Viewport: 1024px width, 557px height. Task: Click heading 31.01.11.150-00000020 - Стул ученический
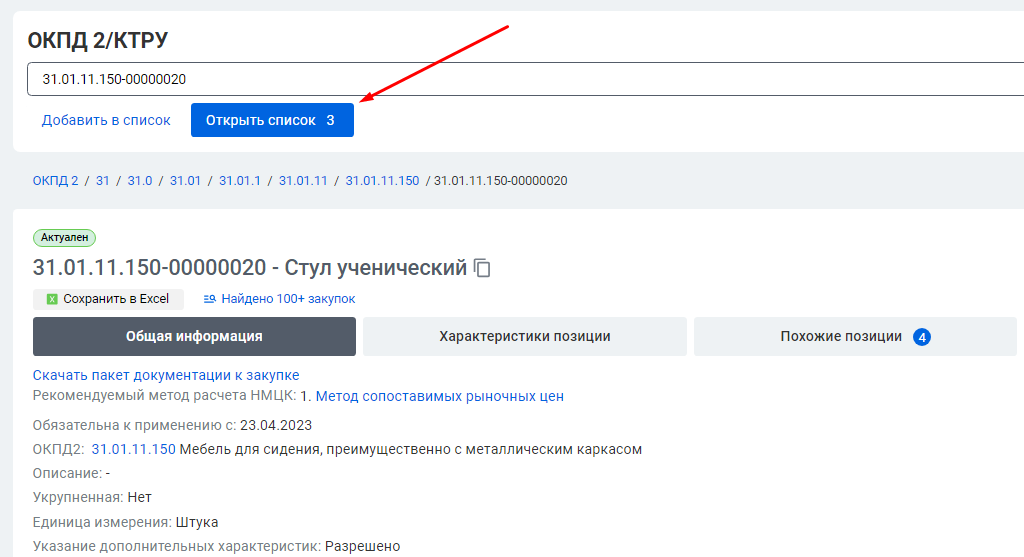tap(249, 268)
